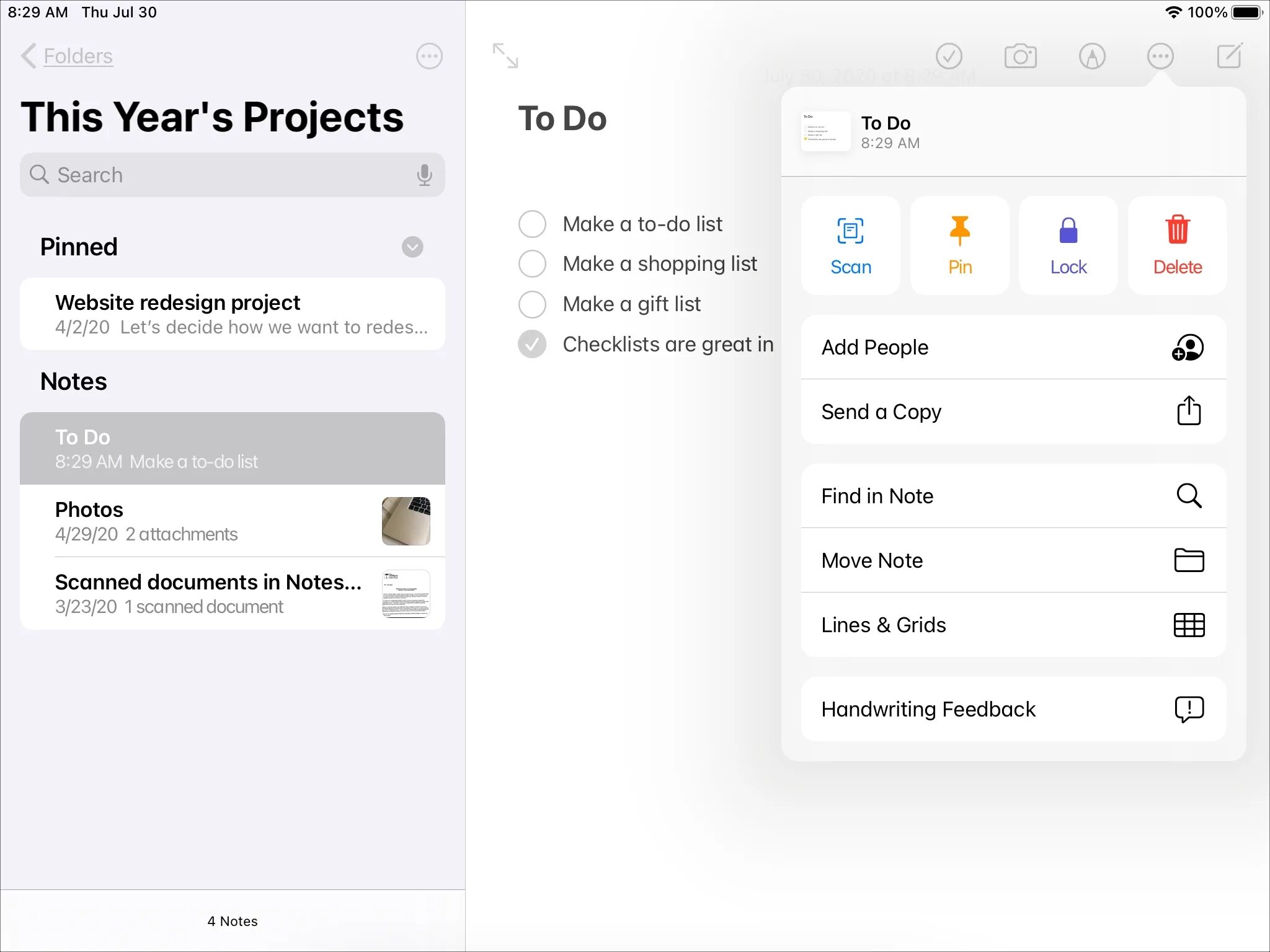The height and width of the screenshot is (952, 1270).
Task: Create a new note with the compose icon
Action: coord(1229,56)
